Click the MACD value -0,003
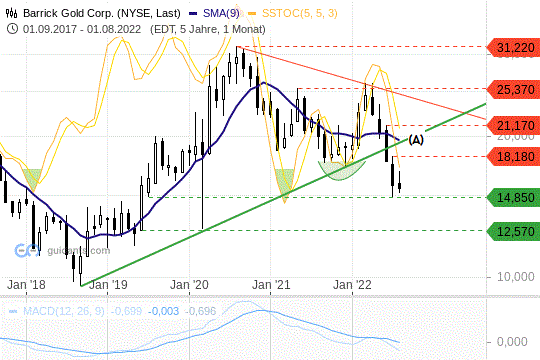The width and height of the screenshot is (540, 360). [164, 311]
